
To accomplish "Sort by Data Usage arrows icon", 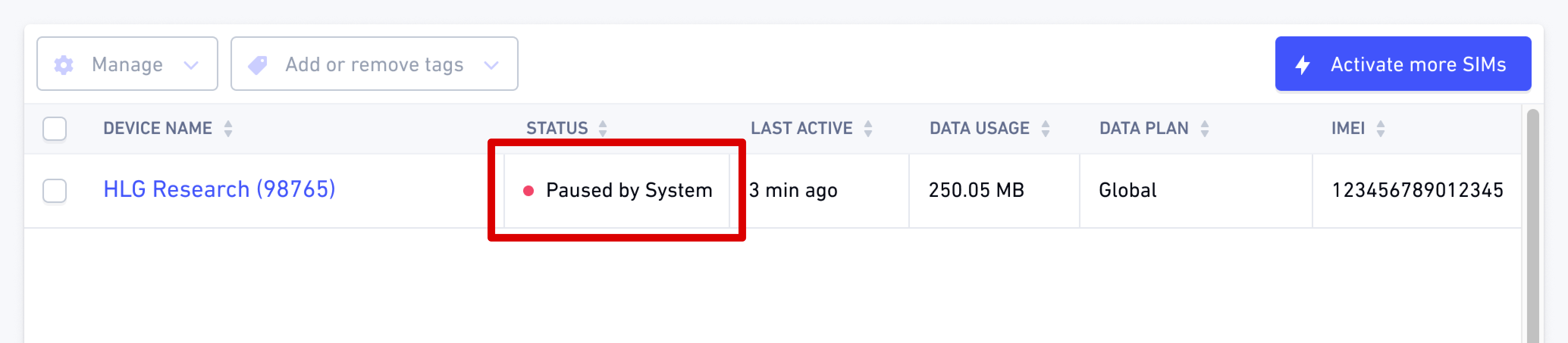I will [x=1045, y=128].
